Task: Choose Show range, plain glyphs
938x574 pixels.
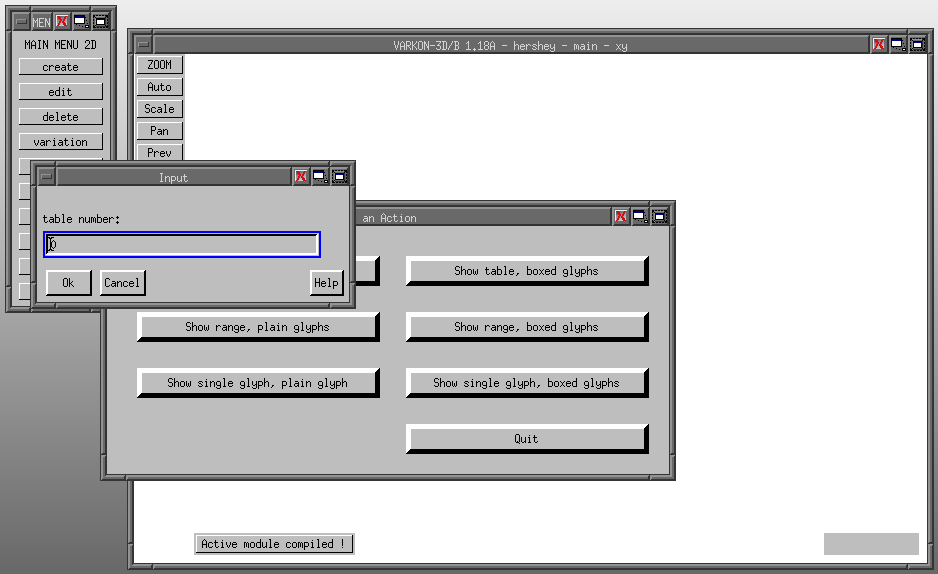Action: point(258,327)
